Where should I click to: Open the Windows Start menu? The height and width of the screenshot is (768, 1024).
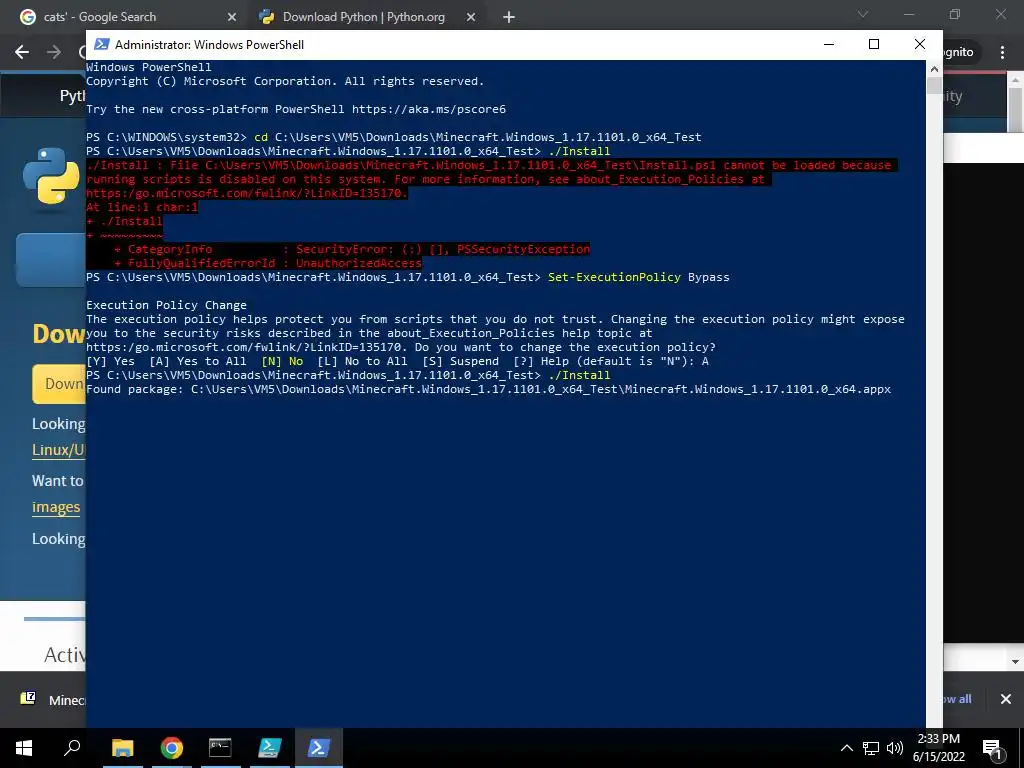[24, 748]
